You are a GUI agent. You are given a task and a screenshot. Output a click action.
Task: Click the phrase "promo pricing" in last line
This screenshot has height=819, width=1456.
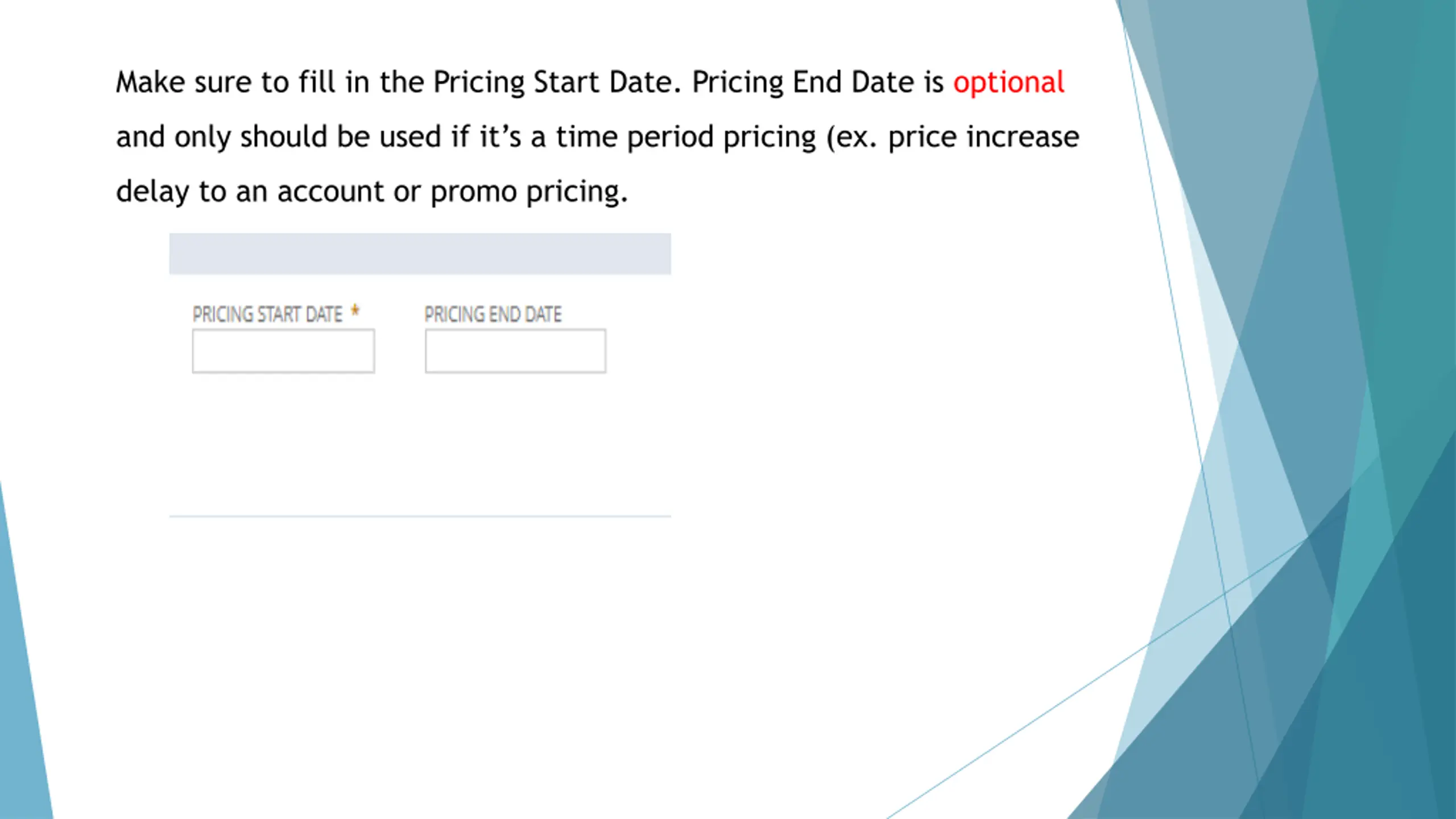[529, 192]
